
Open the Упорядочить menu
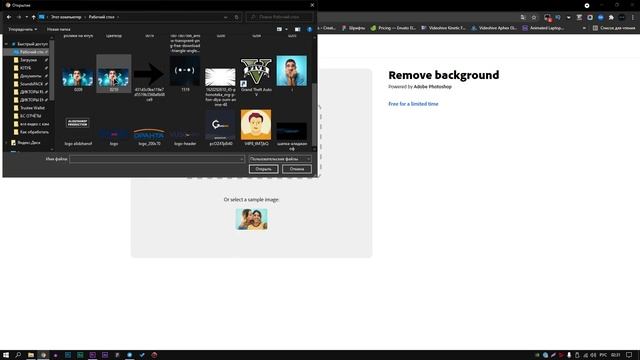[23, 29]
